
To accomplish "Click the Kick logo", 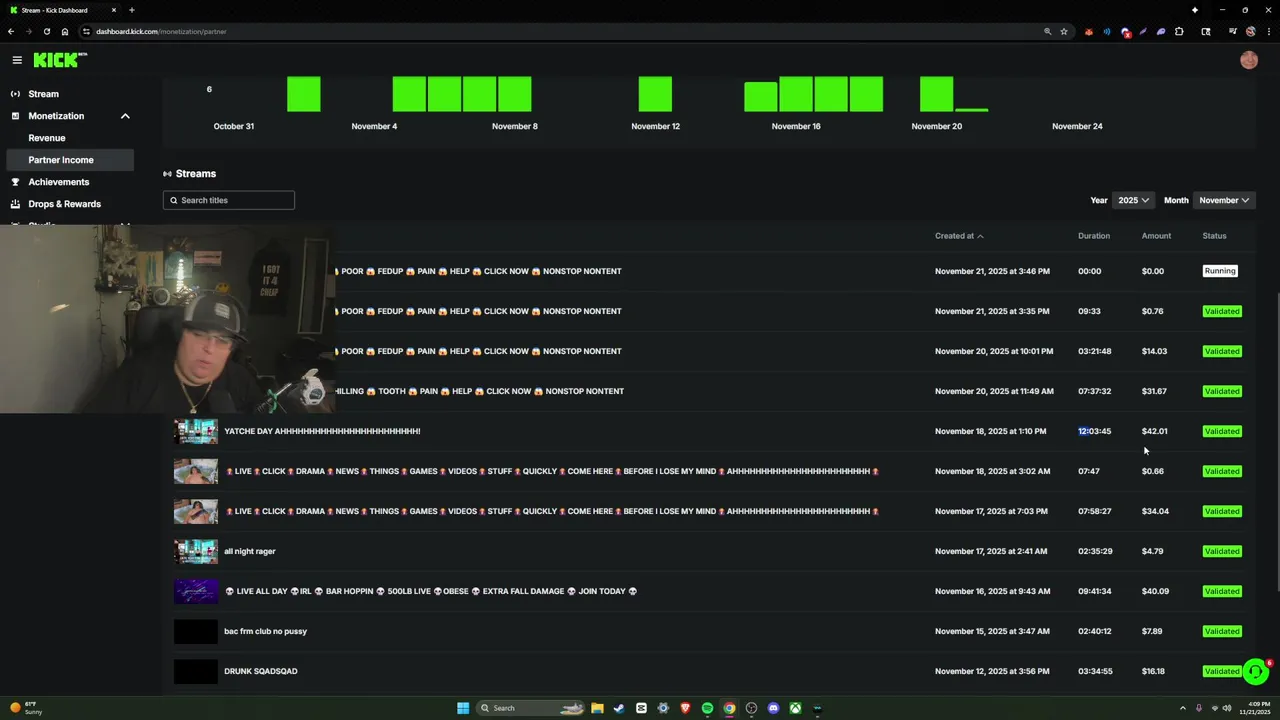I will tap(60, 60).
